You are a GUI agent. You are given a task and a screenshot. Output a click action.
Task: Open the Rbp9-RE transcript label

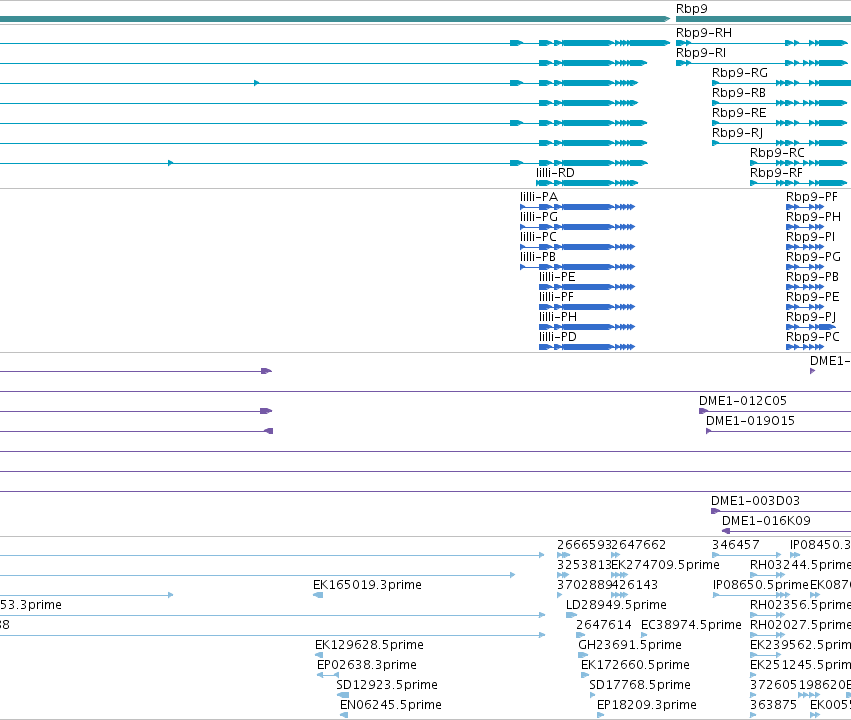(739, 113)
